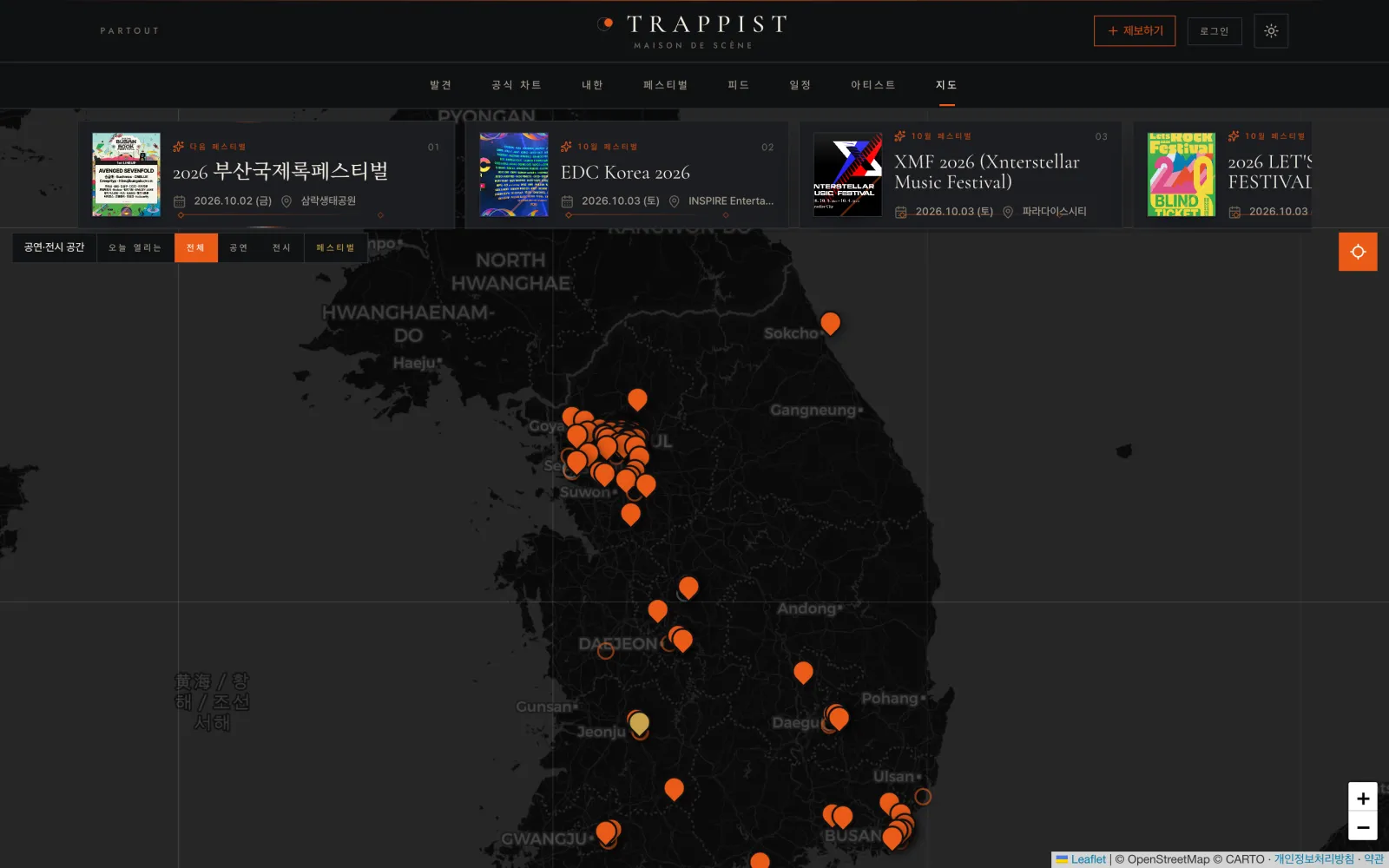This screenshot has height=868, width=1389.
Task: Click the INSPIRE Enterta... venue text
Action: click(x=731, y=201)
